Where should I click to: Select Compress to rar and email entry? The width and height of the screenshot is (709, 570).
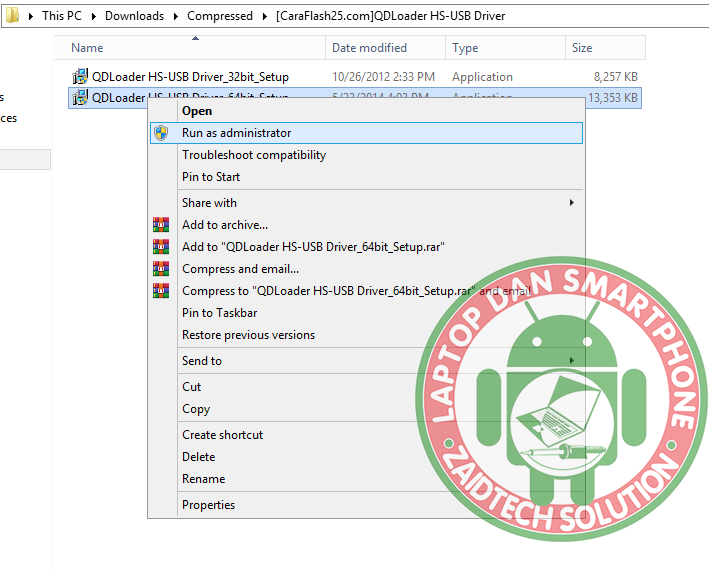[x=366, y=291]
